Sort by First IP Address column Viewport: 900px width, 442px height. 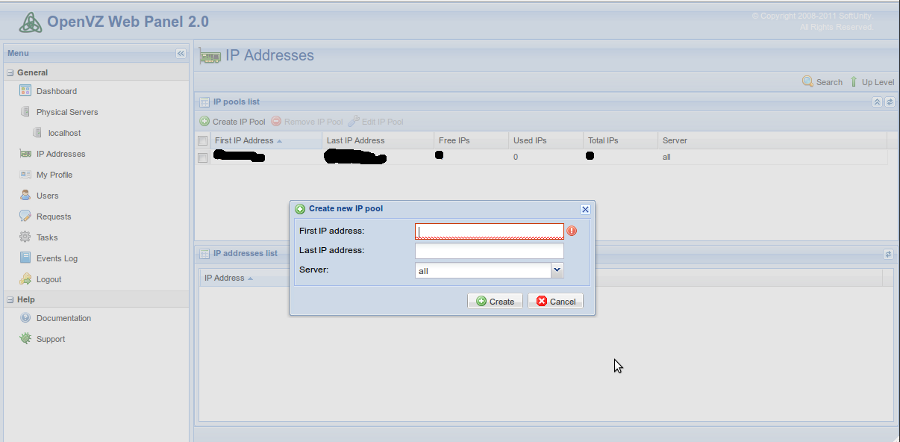[x=266, y=140]
